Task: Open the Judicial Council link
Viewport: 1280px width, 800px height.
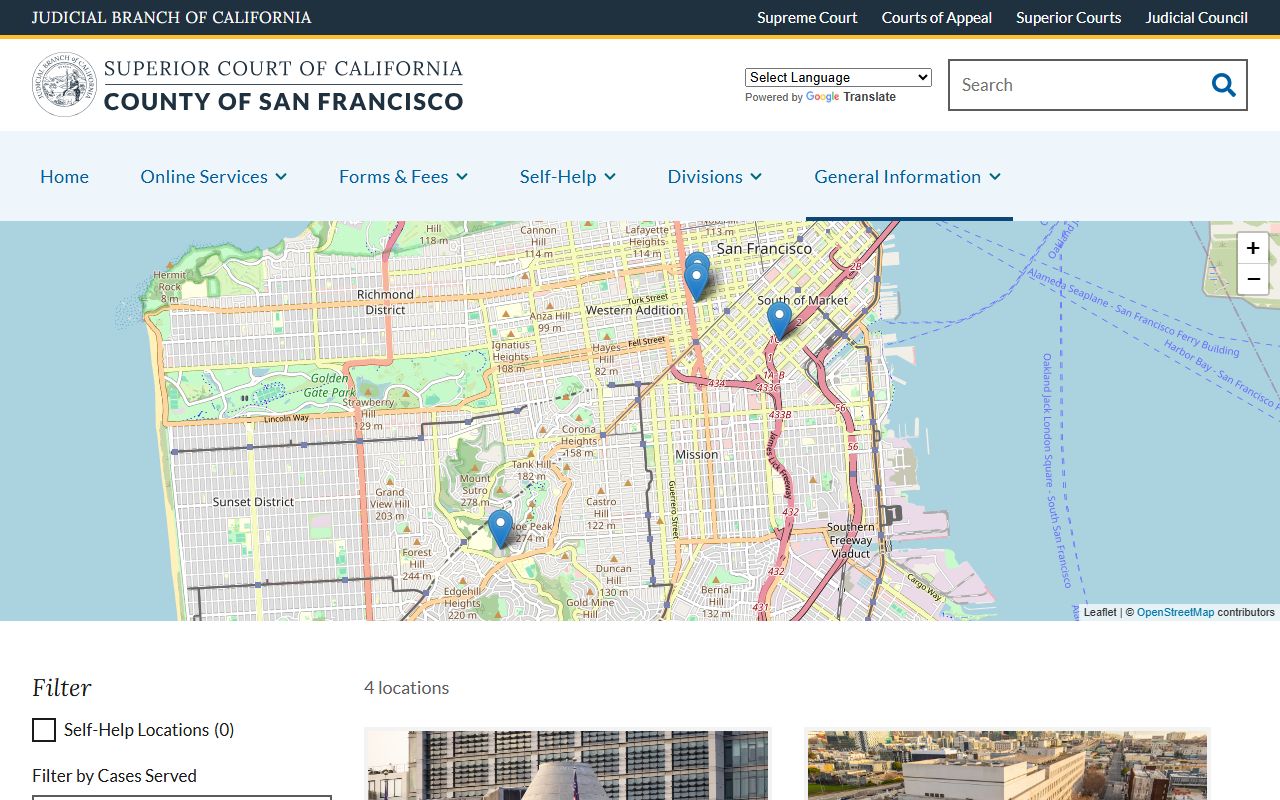Action: [1196, 17]
